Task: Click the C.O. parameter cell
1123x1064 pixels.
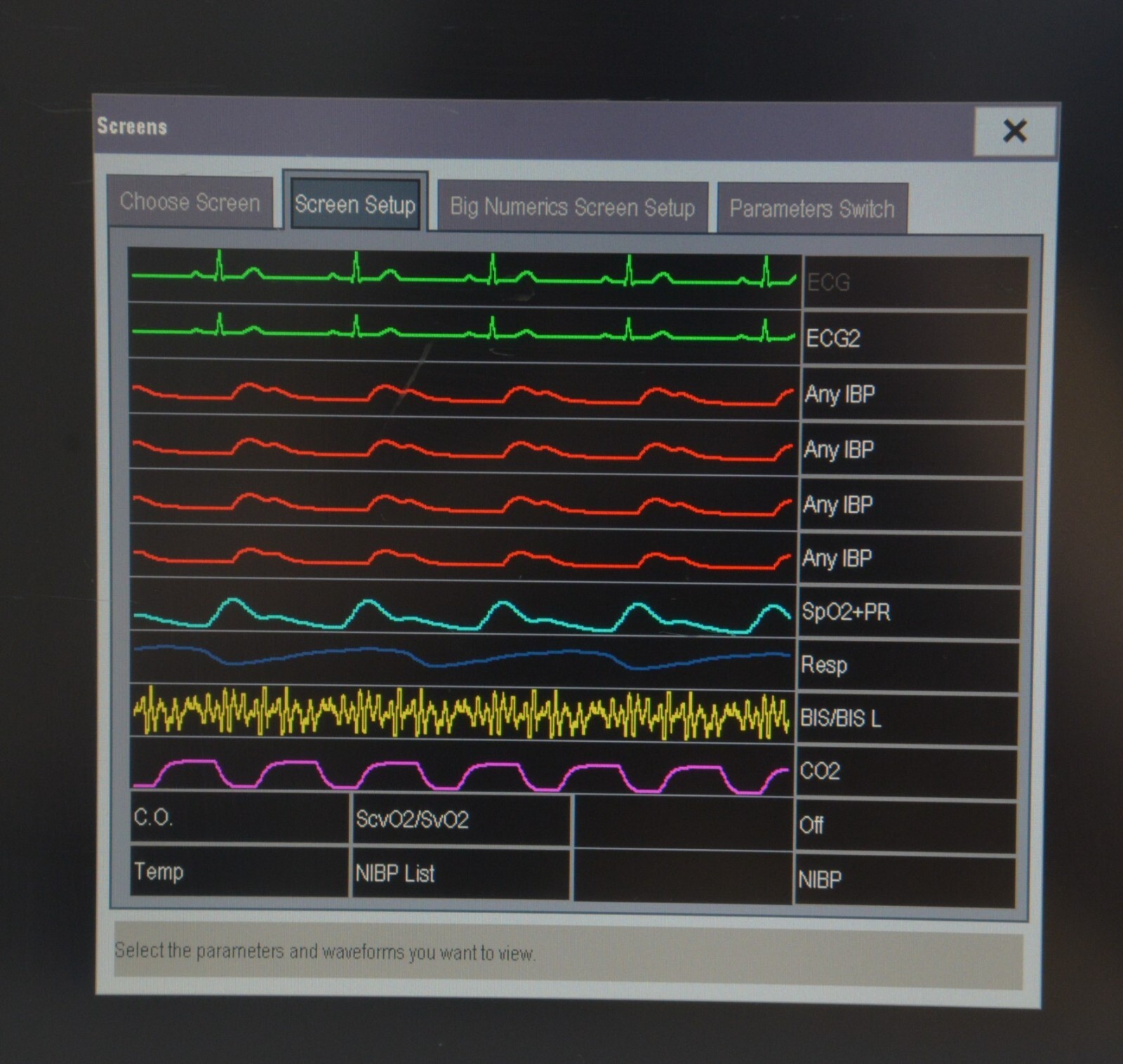Action: (239, 818)
